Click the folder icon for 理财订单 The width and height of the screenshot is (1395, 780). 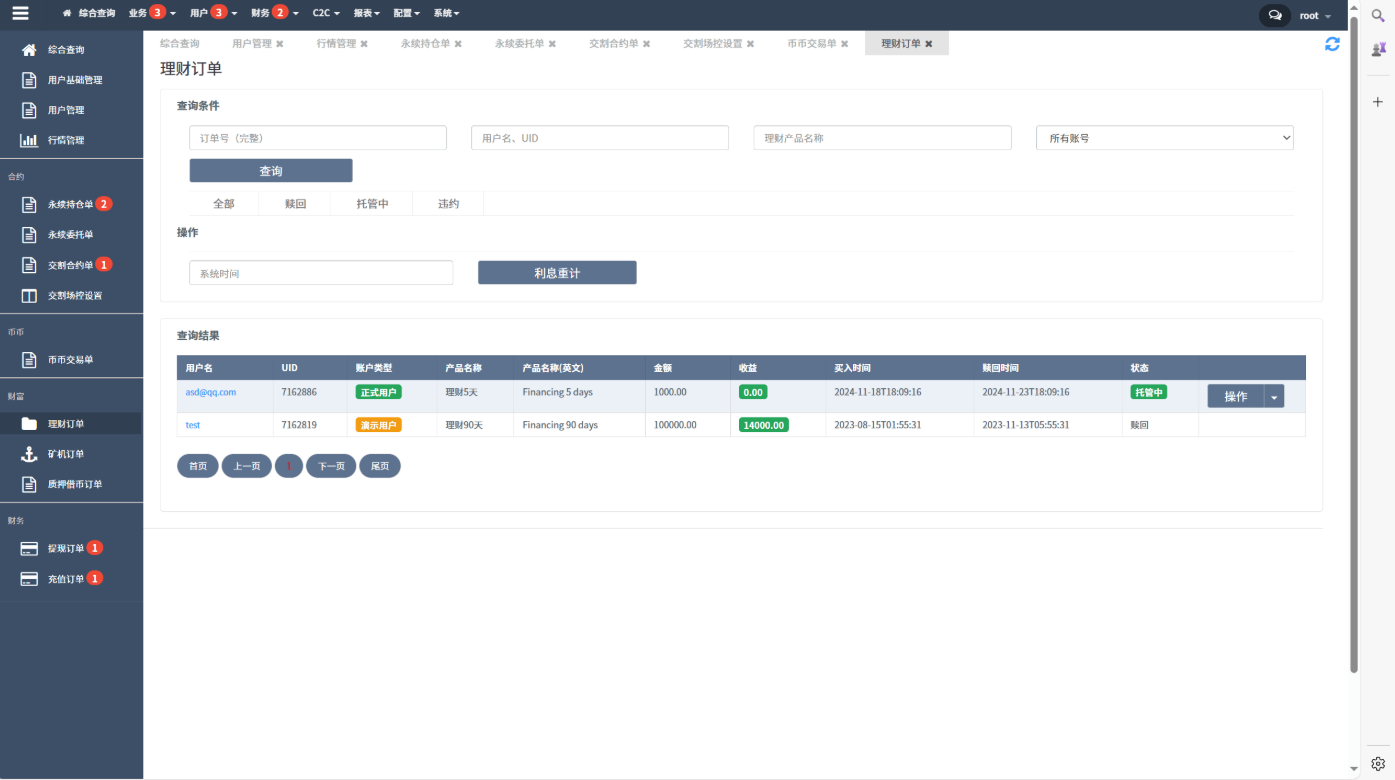(x=29, y=424)
